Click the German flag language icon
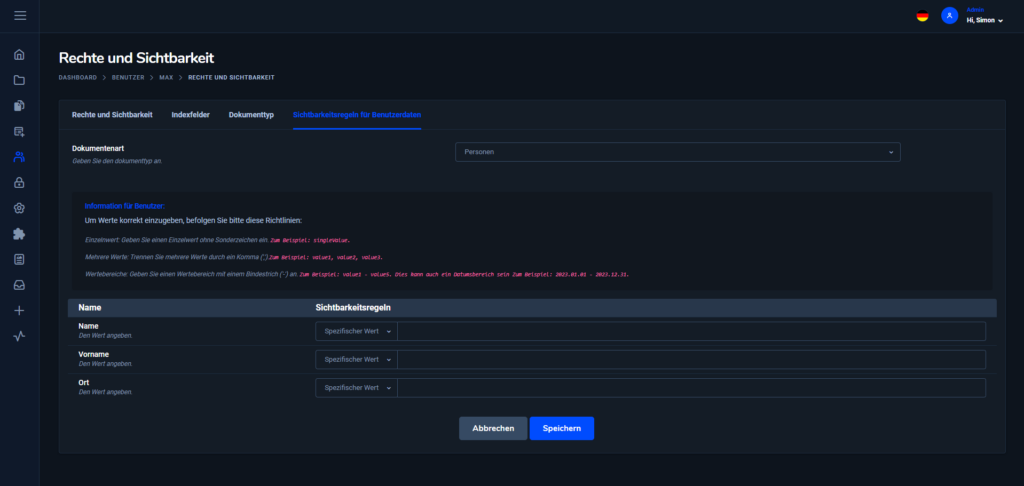The image size is (1024, 486). (922, 16)
